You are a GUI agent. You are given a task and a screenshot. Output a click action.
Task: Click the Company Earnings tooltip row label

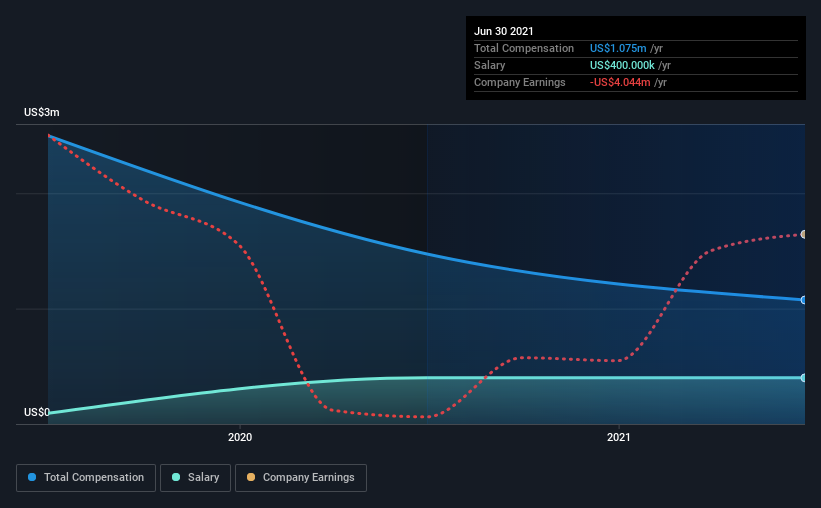(519, 82)
